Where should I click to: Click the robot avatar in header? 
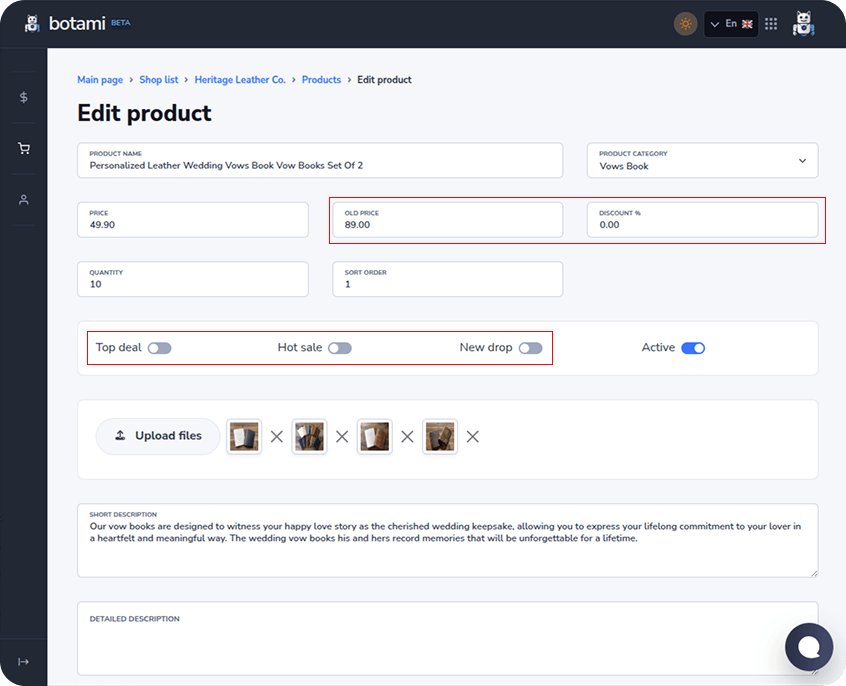click(x=803, y=24)
